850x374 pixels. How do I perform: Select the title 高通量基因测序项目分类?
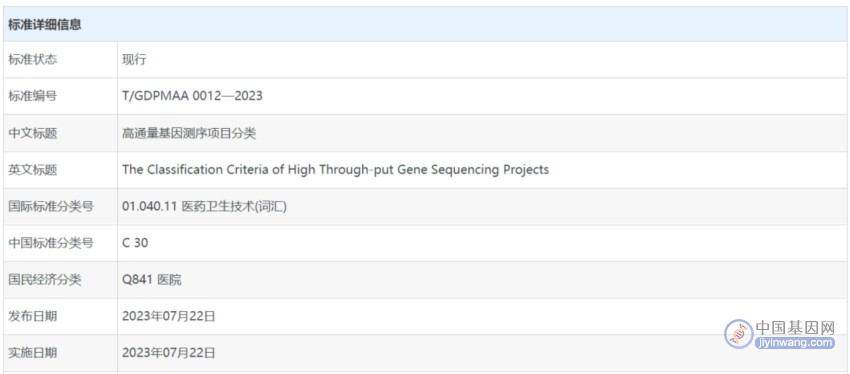coord(189,133)
